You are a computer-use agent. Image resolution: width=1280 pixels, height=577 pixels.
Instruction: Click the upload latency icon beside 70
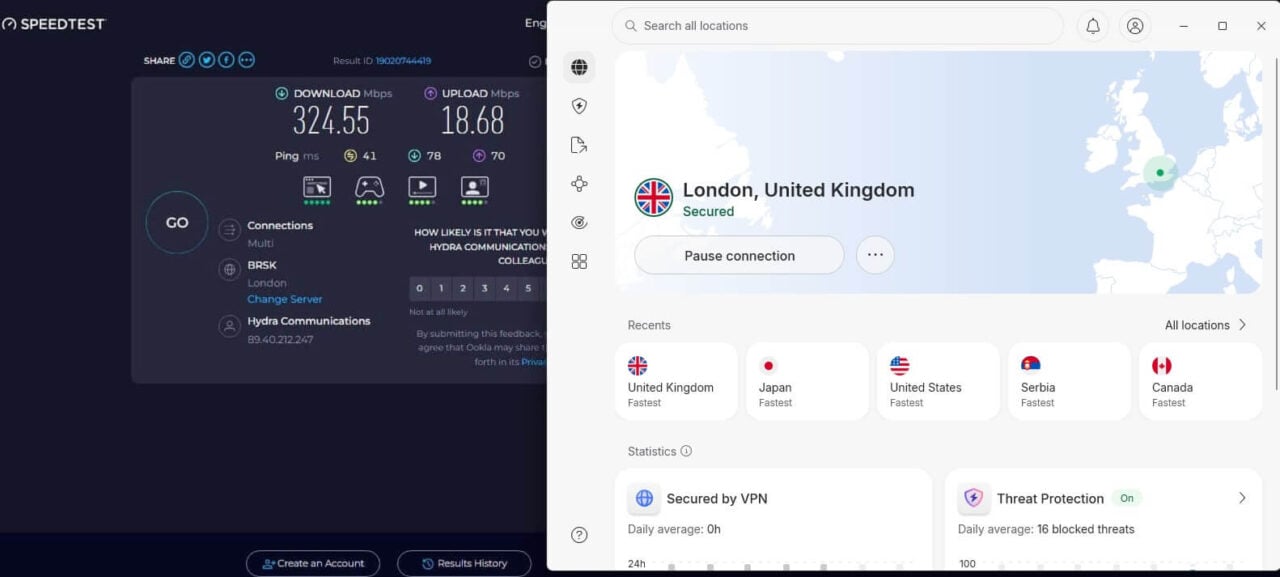pos(478,156)
